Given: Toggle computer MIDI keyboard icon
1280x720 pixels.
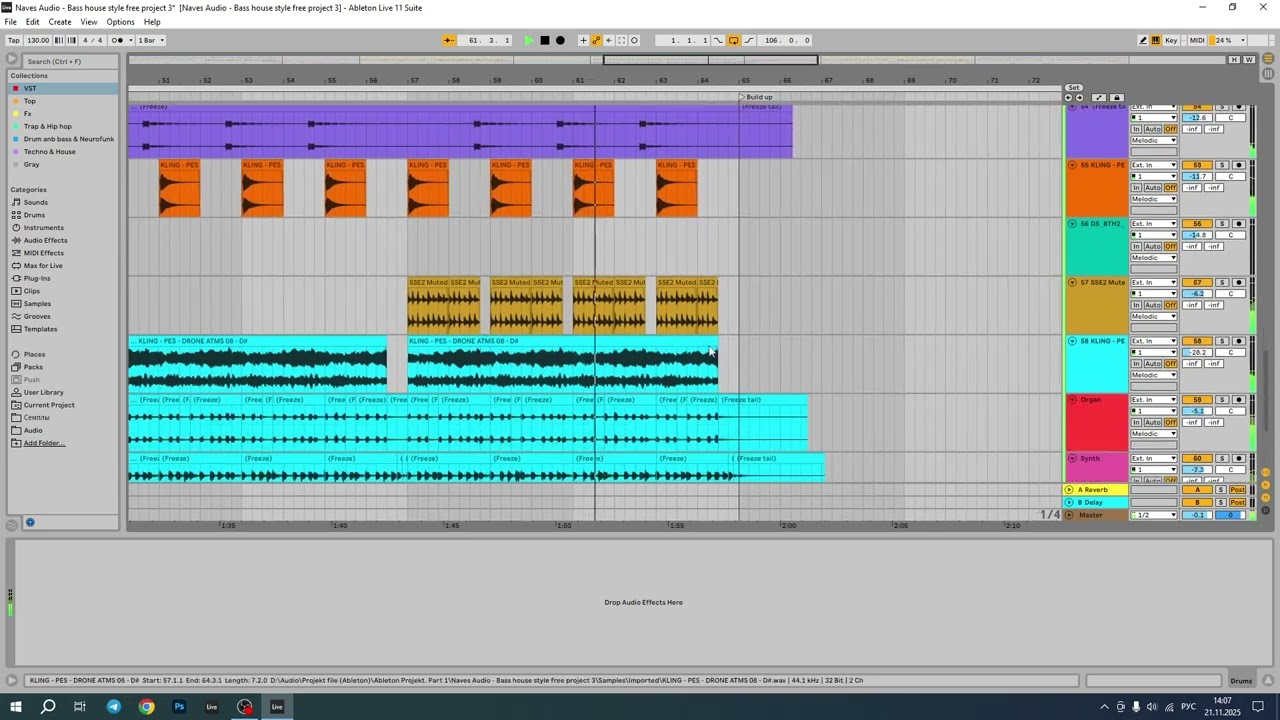Looking at the screenshot, I should click(x=1156, y=40).
